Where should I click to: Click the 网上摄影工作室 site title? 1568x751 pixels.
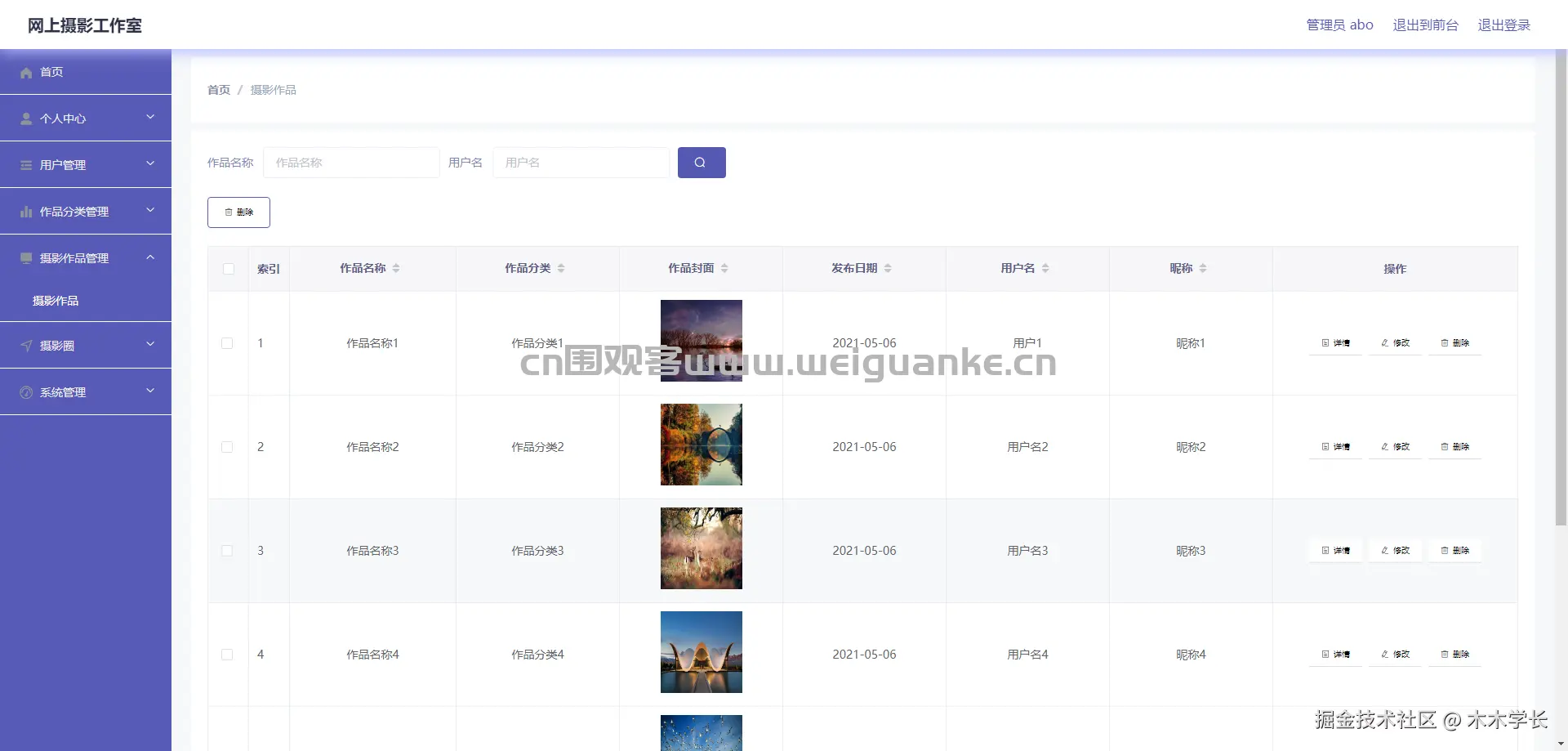tap(85, 25)
